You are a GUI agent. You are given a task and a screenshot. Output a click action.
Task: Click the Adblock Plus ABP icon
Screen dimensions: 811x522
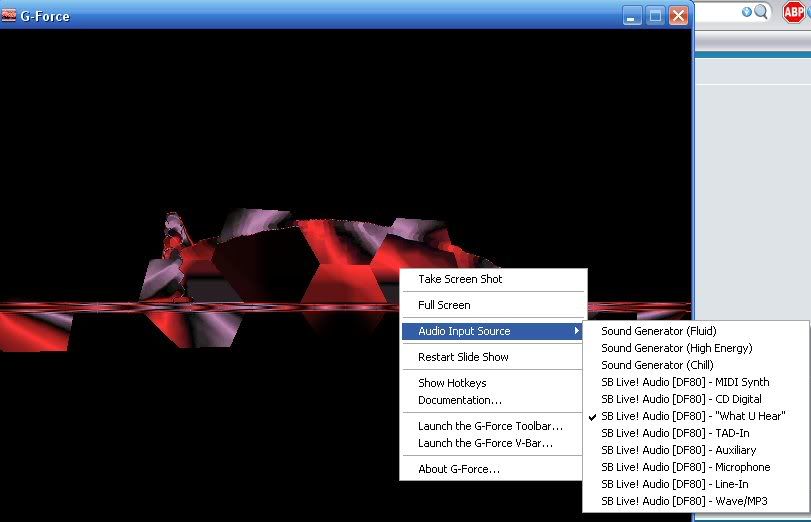[794, 12]
